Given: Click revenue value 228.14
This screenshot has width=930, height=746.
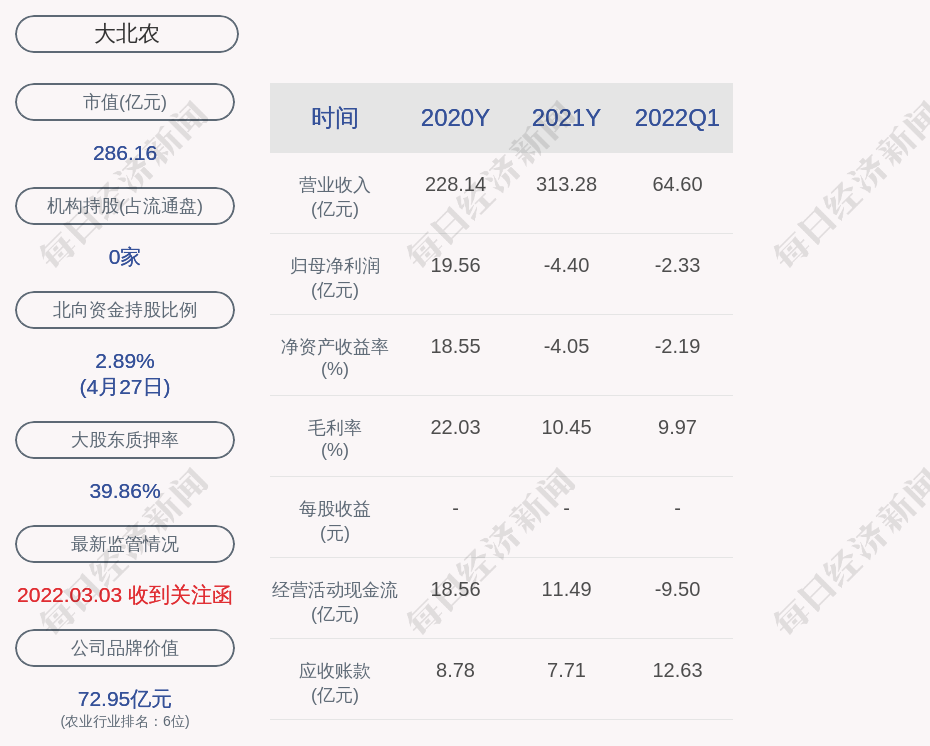Looking at the screenshot, I should (456, 184).
